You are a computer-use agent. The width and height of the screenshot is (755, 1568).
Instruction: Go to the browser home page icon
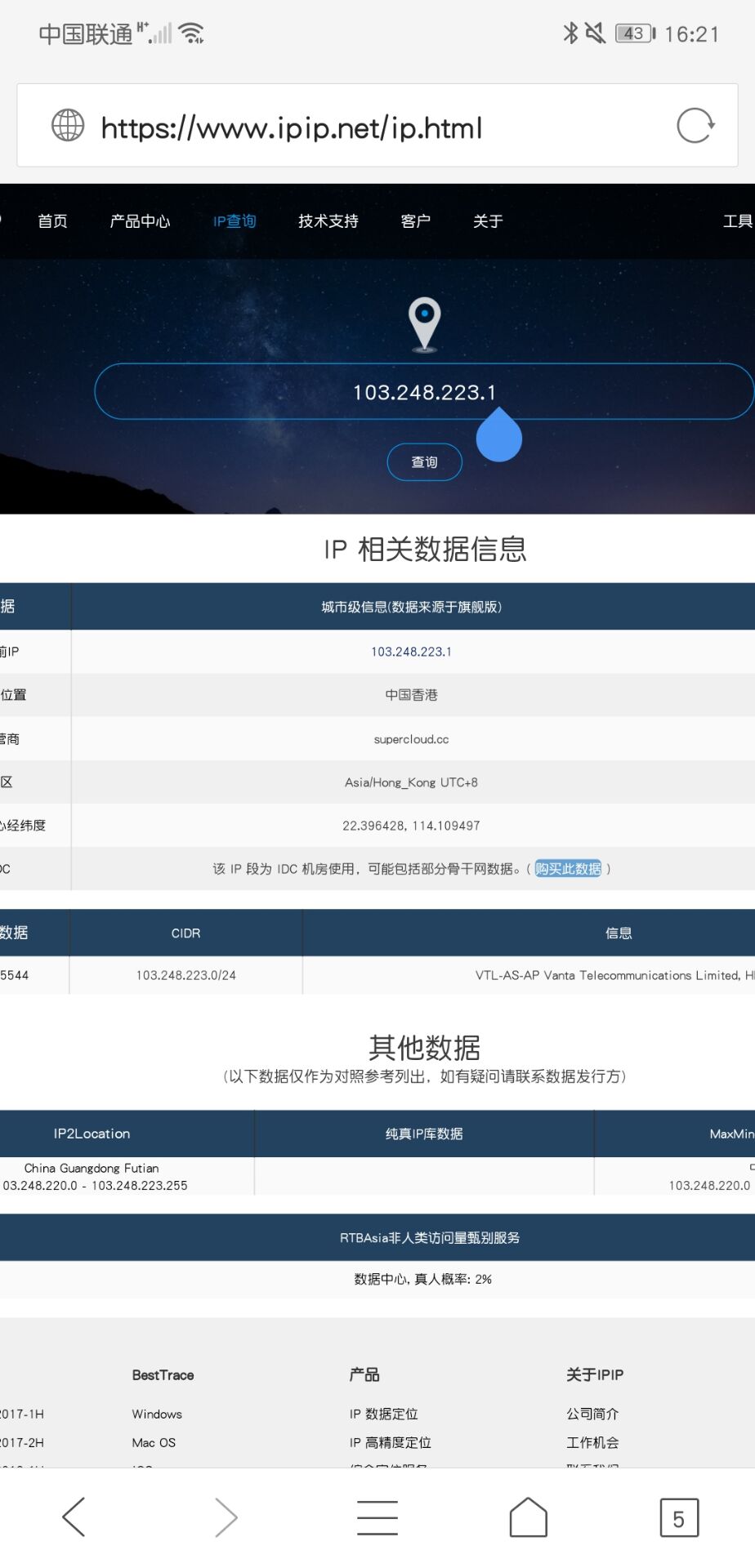(528, 1517)
